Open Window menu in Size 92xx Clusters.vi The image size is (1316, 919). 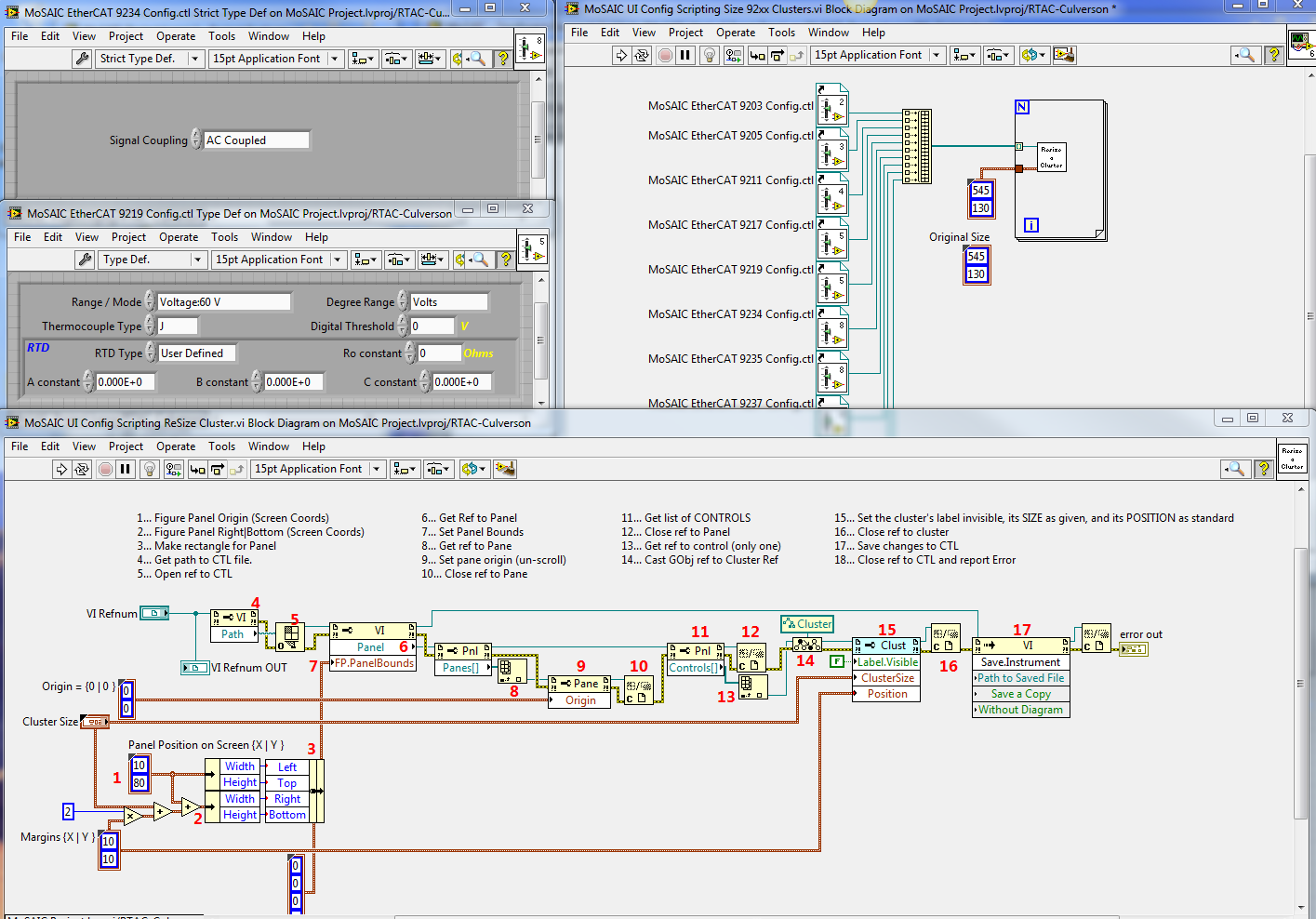pos(828,32)
